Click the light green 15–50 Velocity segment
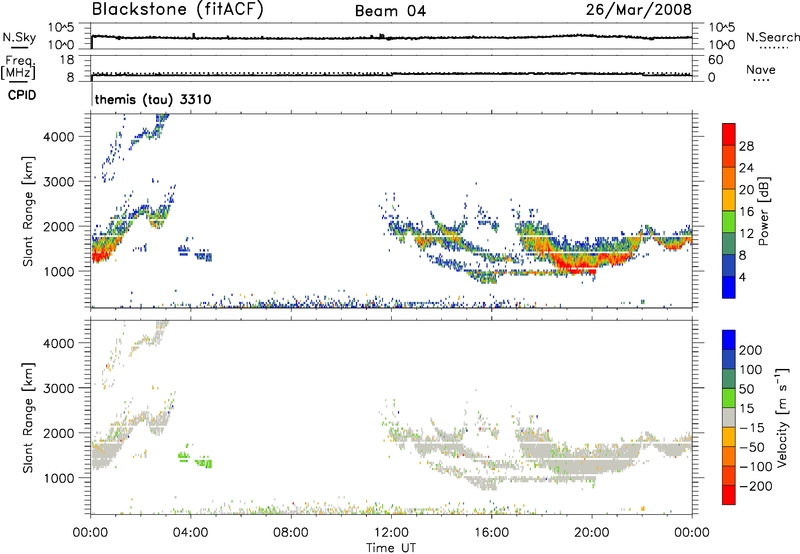The width and height of the screenshot is (800, 554). 729,398
